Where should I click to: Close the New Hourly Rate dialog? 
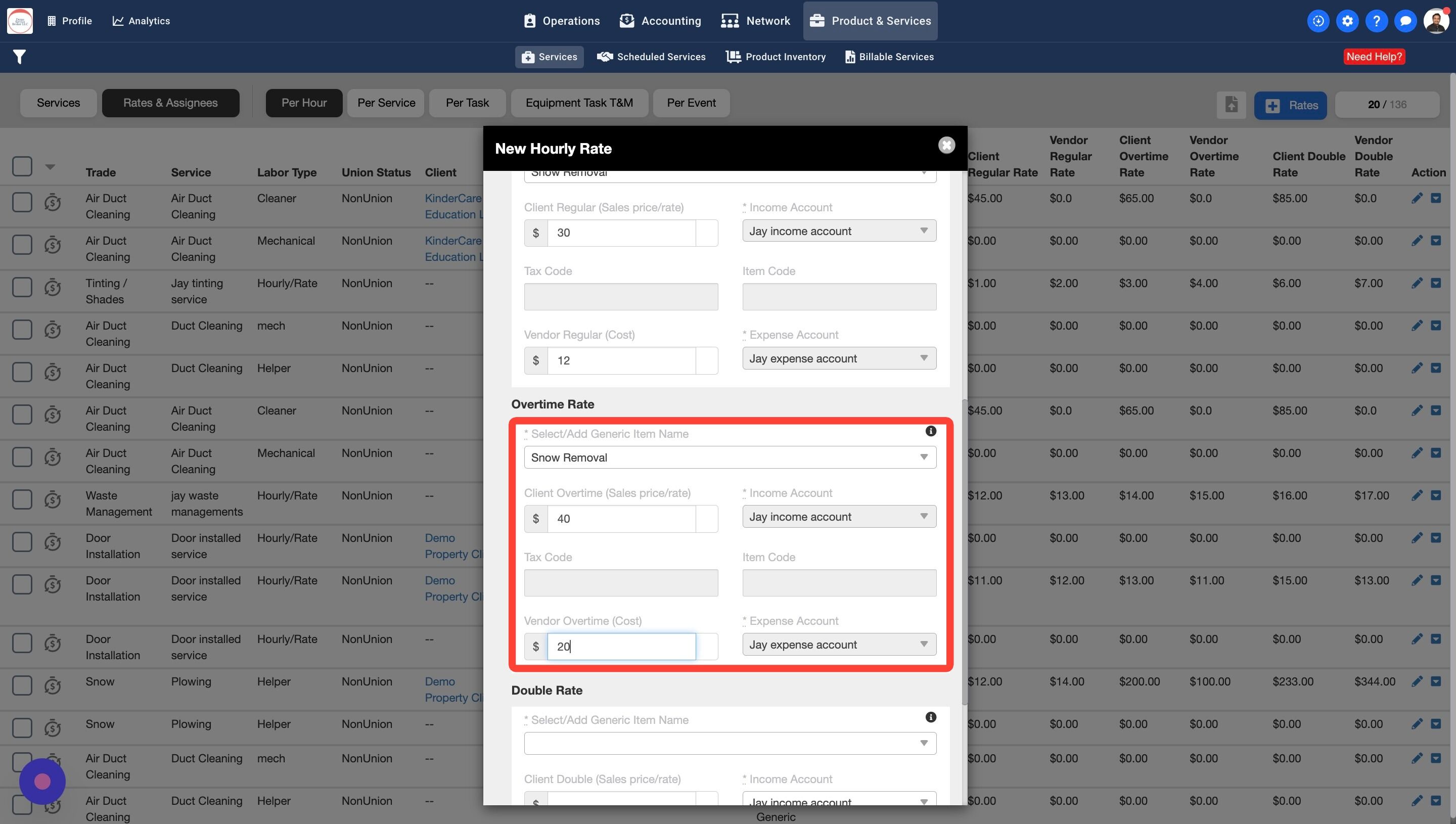click(946, 146)
